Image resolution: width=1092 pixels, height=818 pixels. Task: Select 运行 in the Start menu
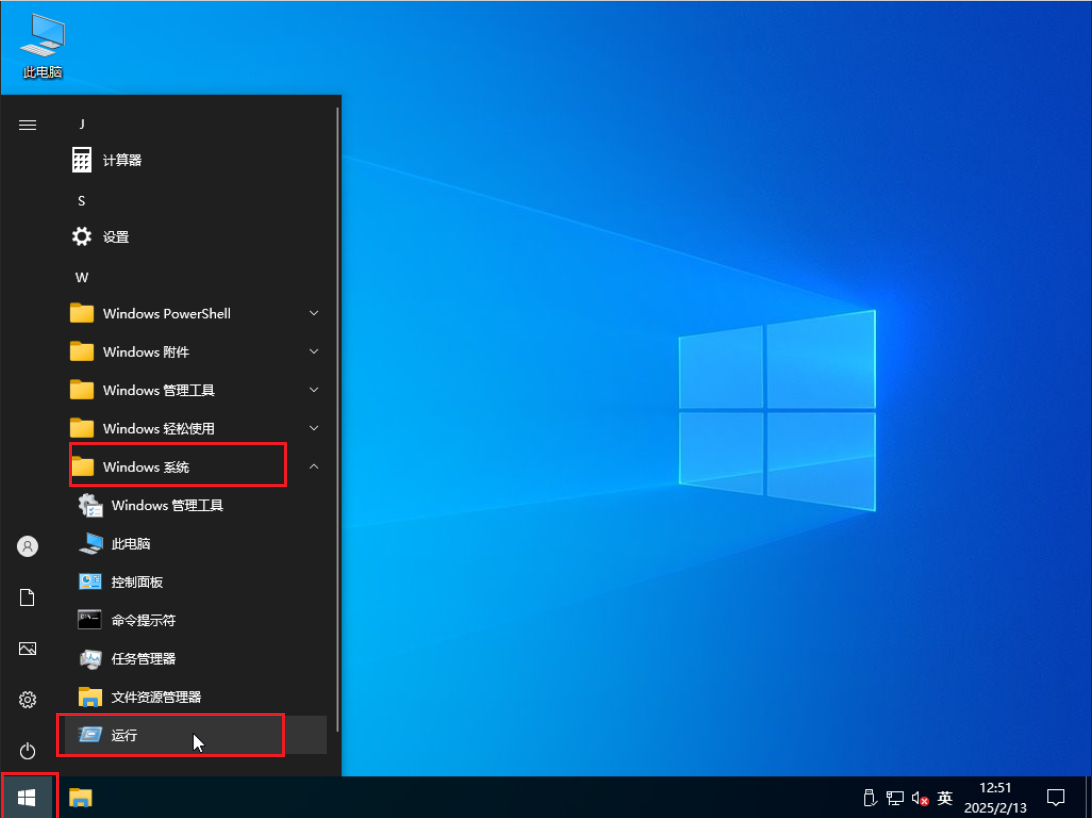click(124, 735)
